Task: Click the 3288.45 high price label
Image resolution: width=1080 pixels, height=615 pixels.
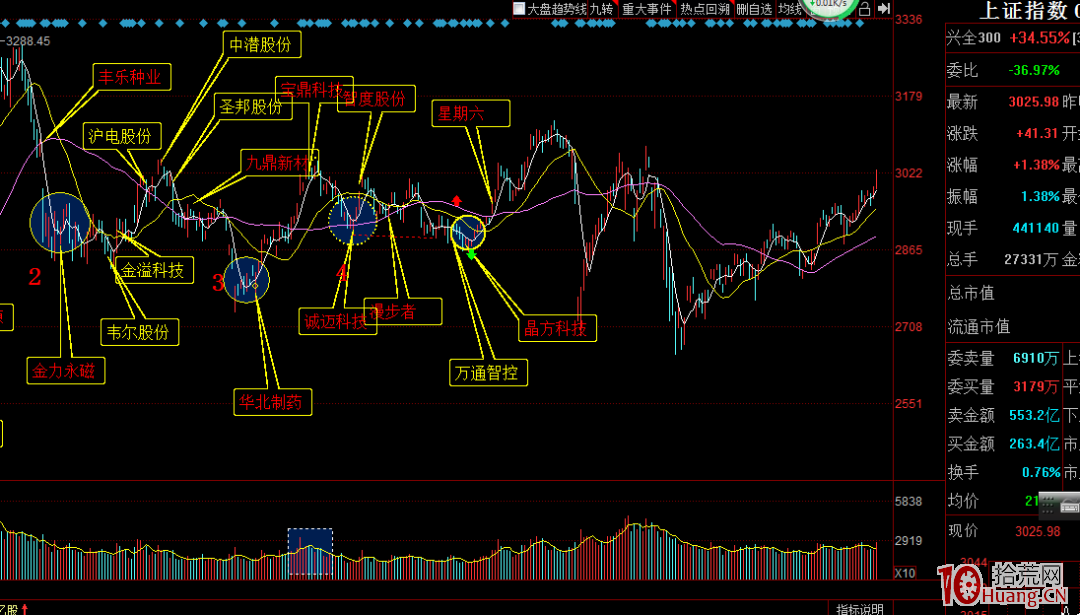Action: point(28,41)
